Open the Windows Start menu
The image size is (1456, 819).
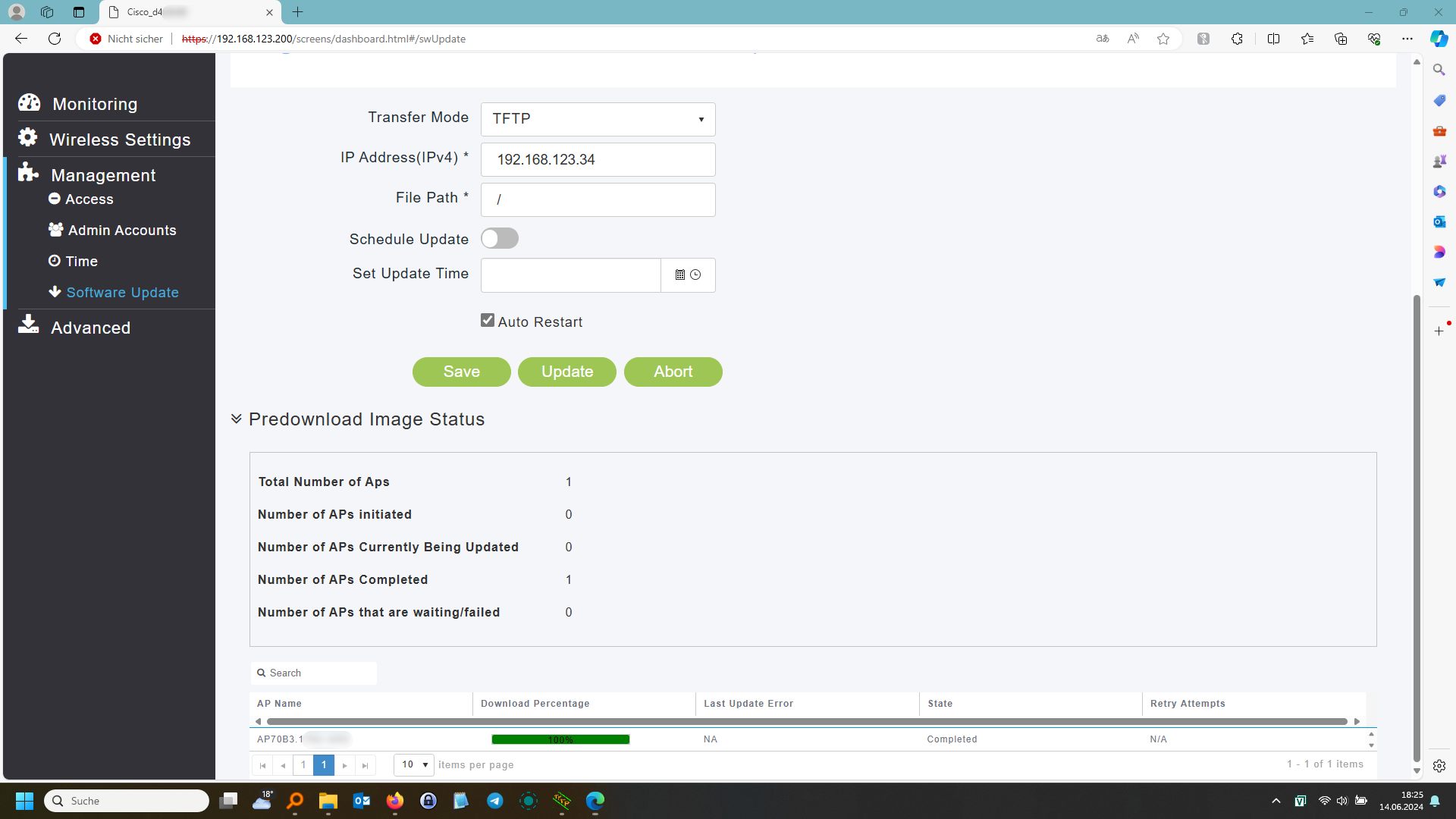pyautogui.click(x=24, y=801)
